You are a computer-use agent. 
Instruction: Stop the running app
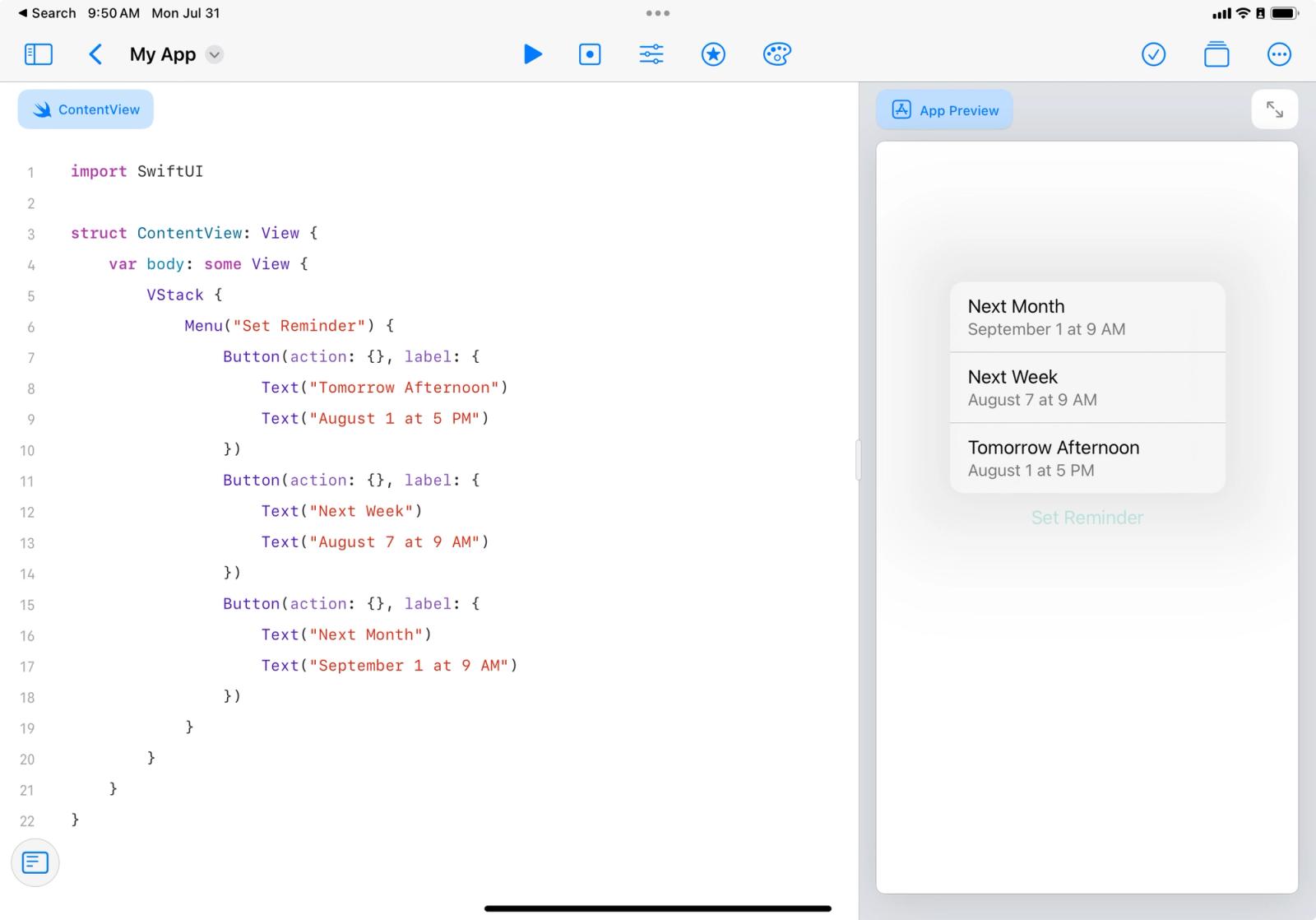590,54
